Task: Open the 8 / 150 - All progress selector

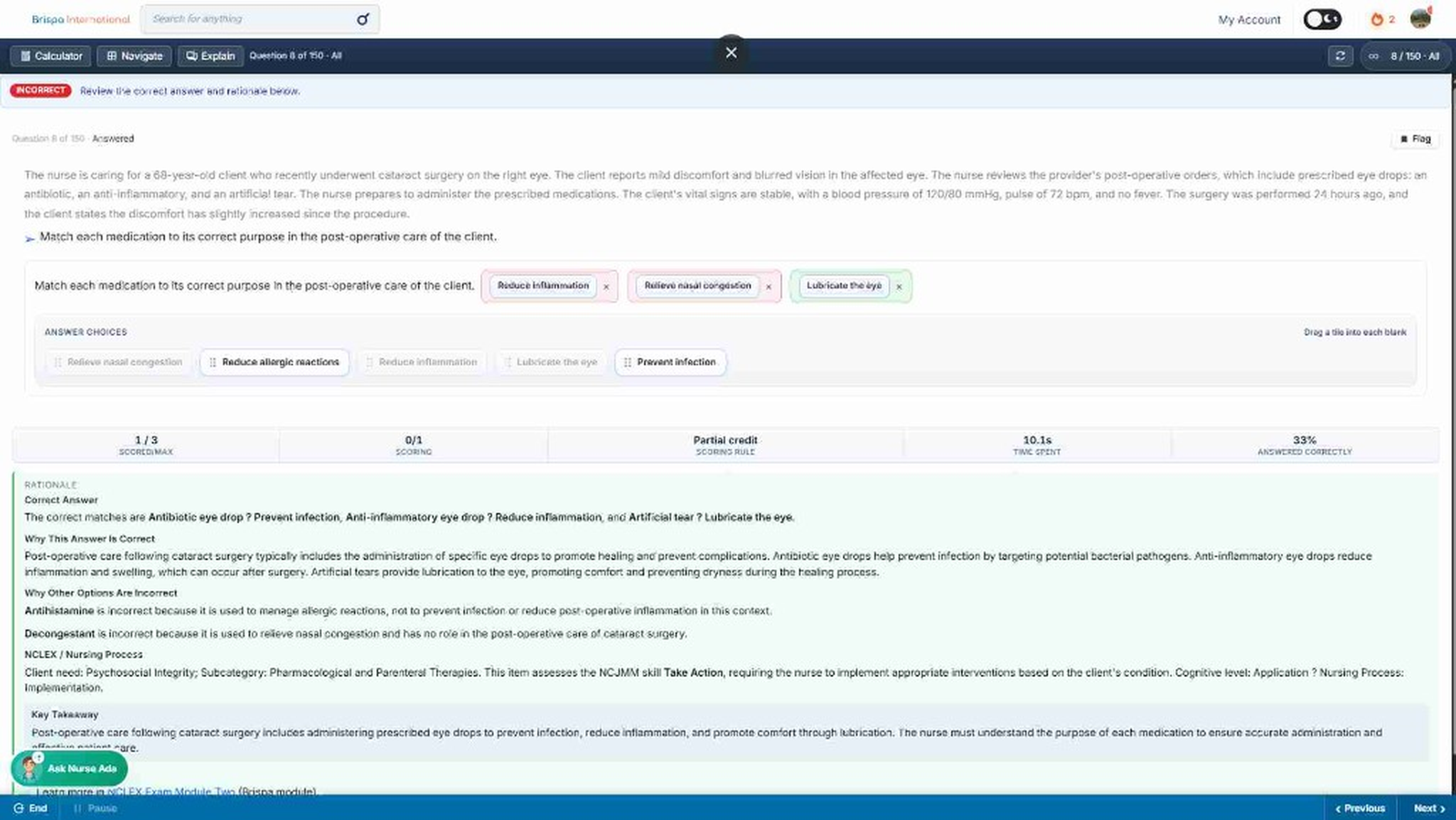Action: (x=1406, y=55)
